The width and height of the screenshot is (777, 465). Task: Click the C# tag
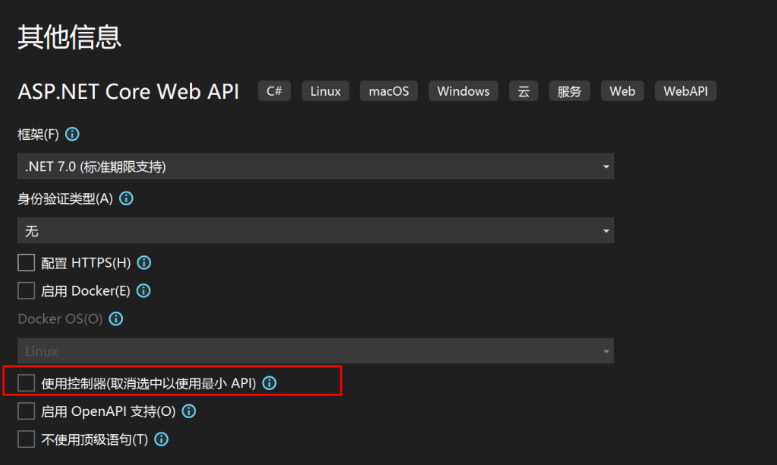point(274,91)
